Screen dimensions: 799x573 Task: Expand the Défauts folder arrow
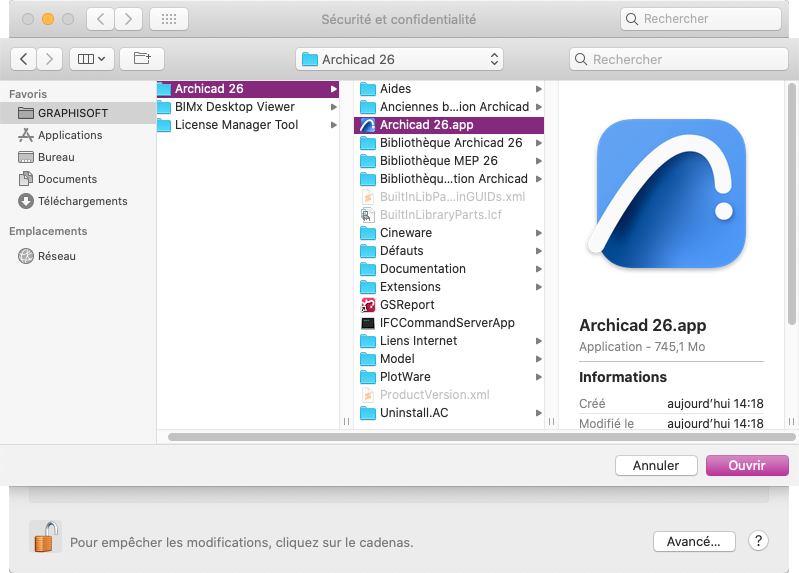[539, 251]
